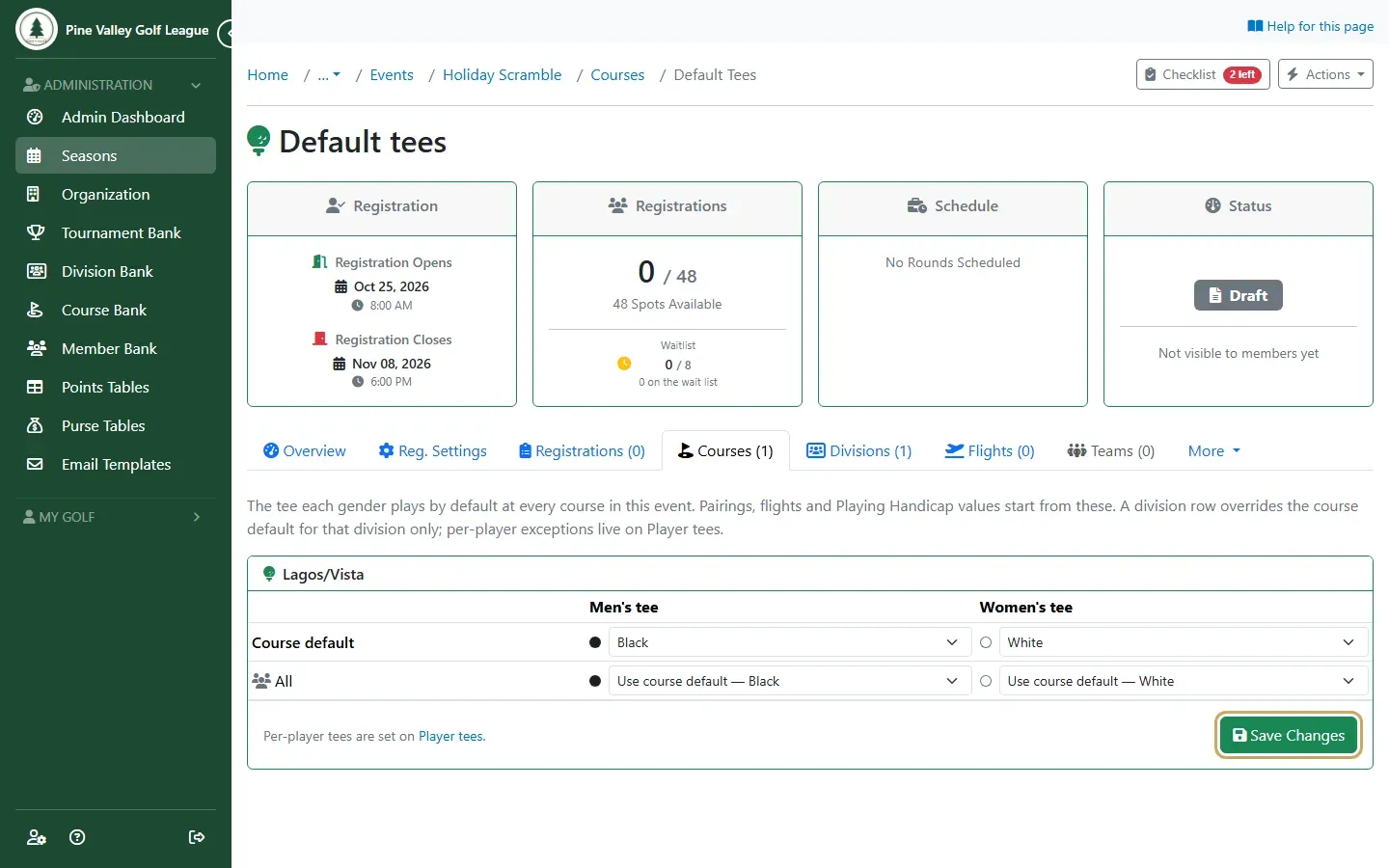
Task: Open Email Templates
Action: 116,464
